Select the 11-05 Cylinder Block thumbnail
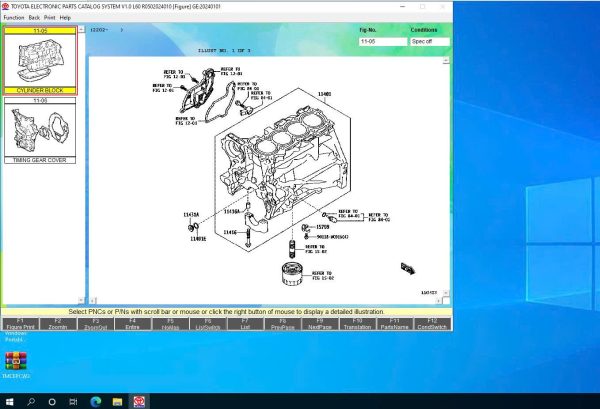 40,60
